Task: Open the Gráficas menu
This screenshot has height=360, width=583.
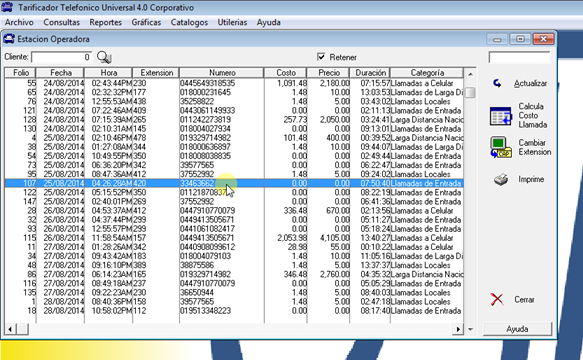Action: click(146, 22)
